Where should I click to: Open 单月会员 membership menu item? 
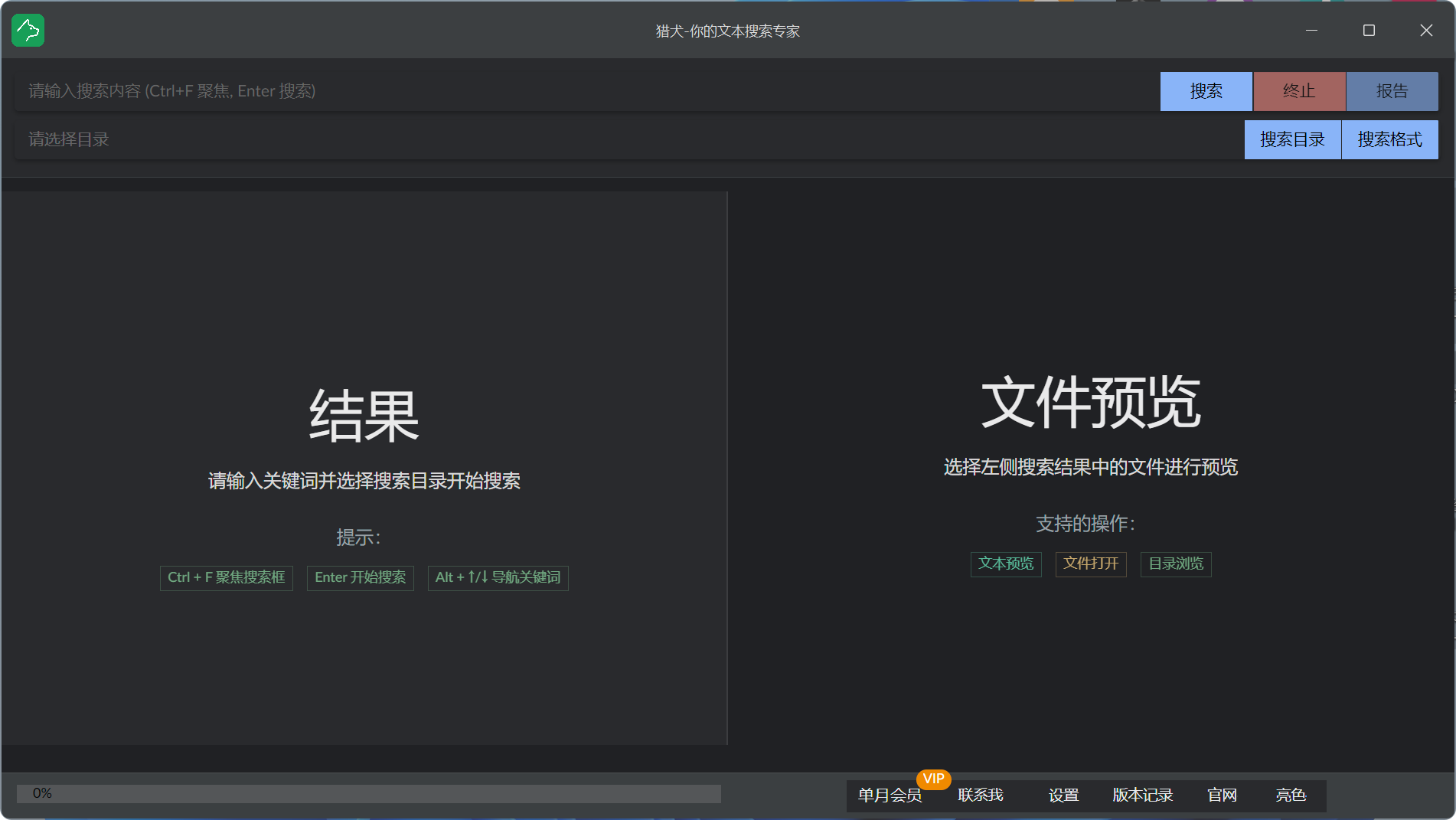(889, 795)
